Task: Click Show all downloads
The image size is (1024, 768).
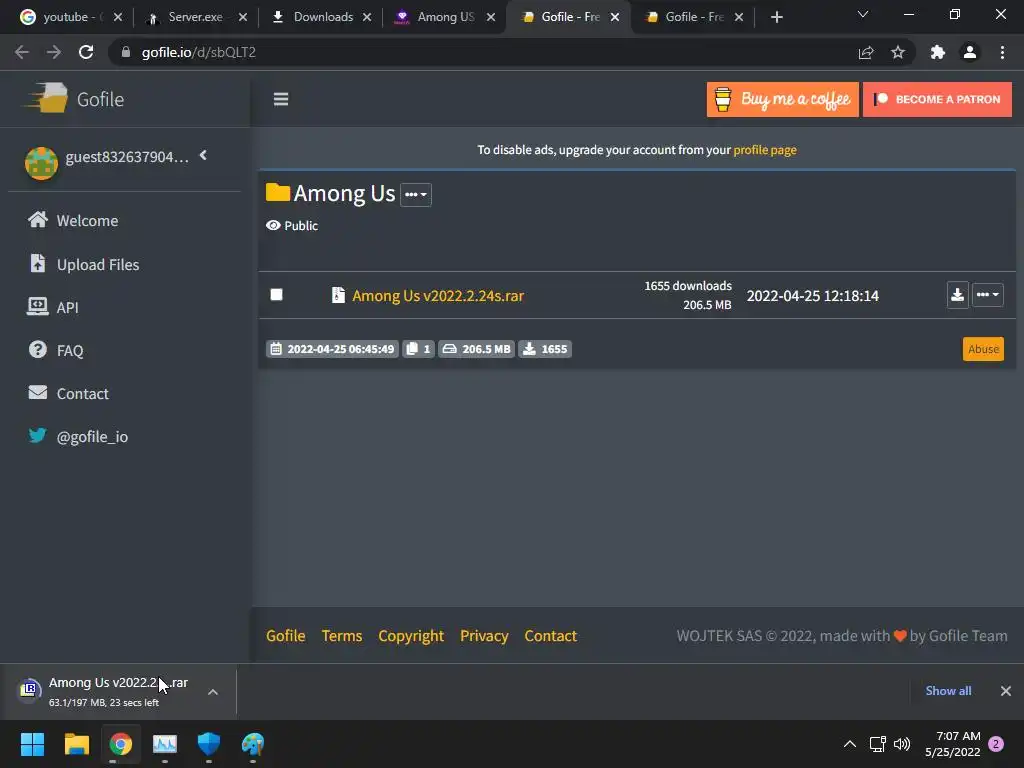Action: 948,691
